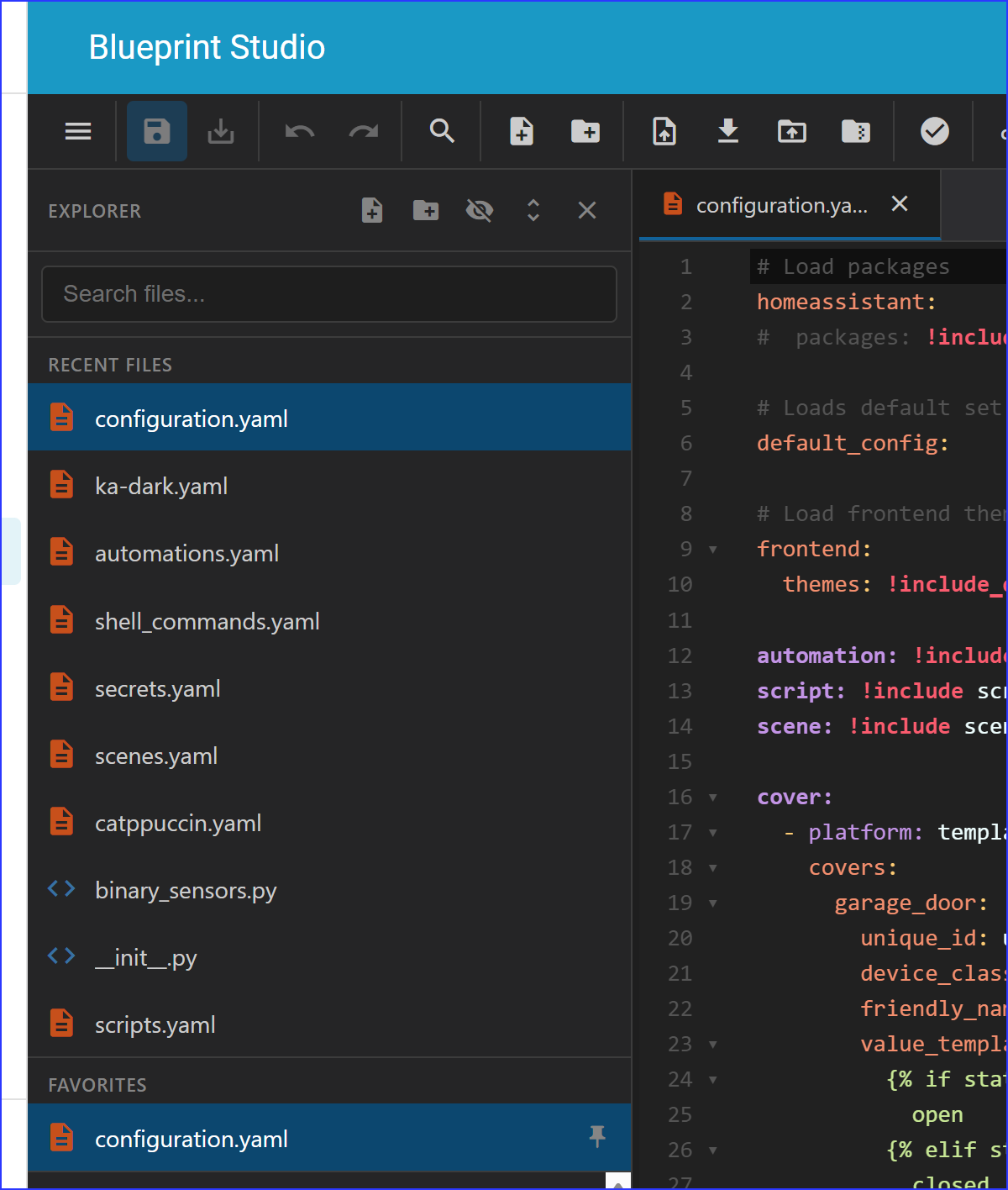
Task: Open search with the magnifier icon
Action: point(442,131)
